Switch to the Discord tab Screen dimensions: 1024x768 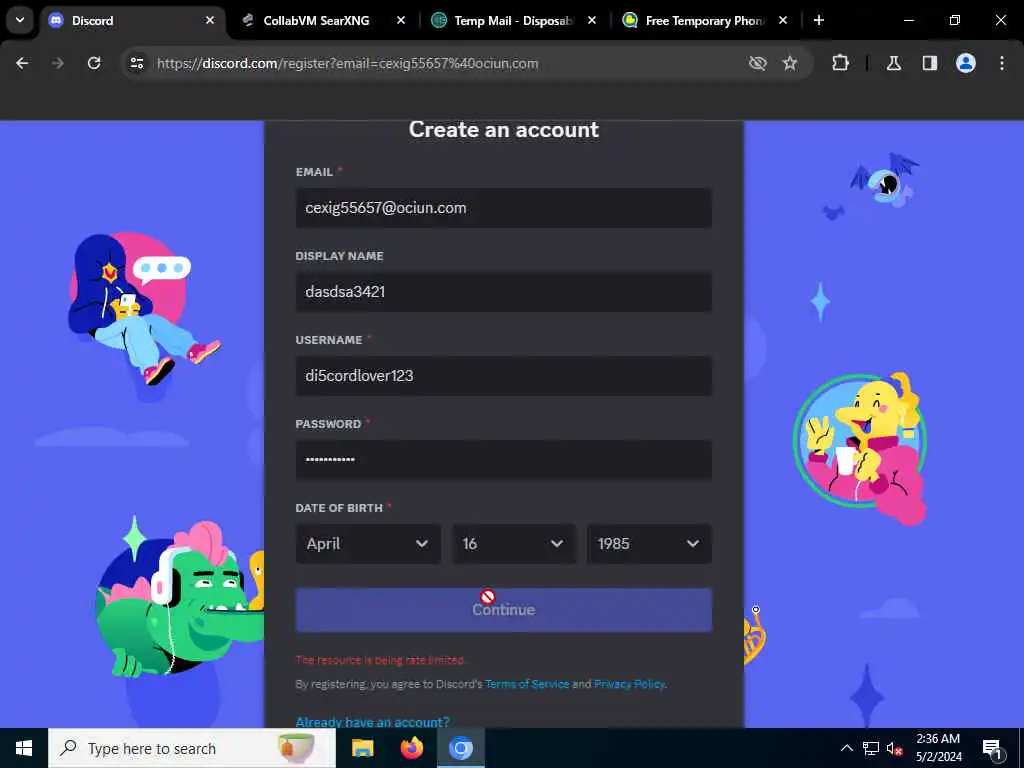[133, 21]
